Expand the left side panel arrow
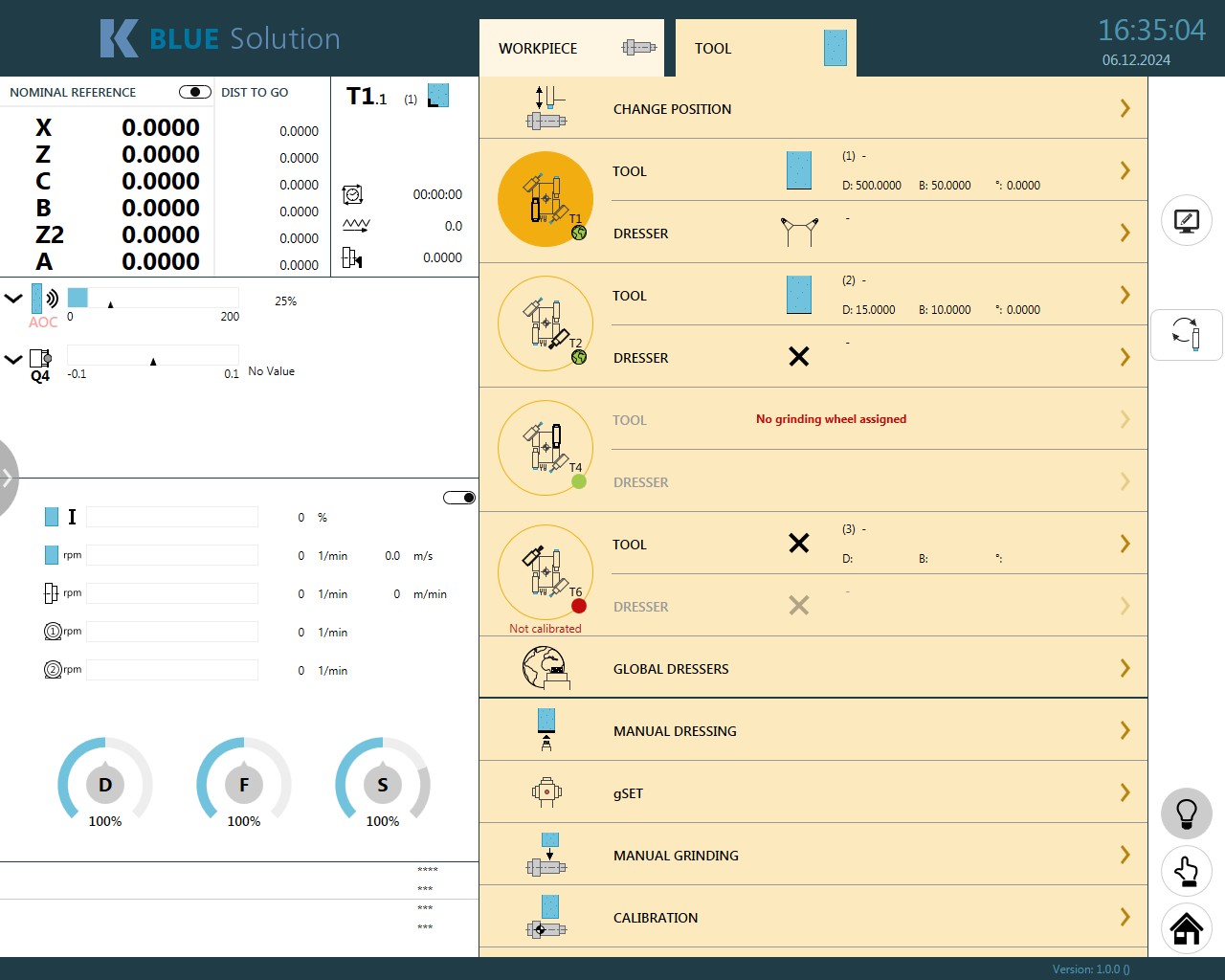 pyautogui.click(x=8, y=478)
